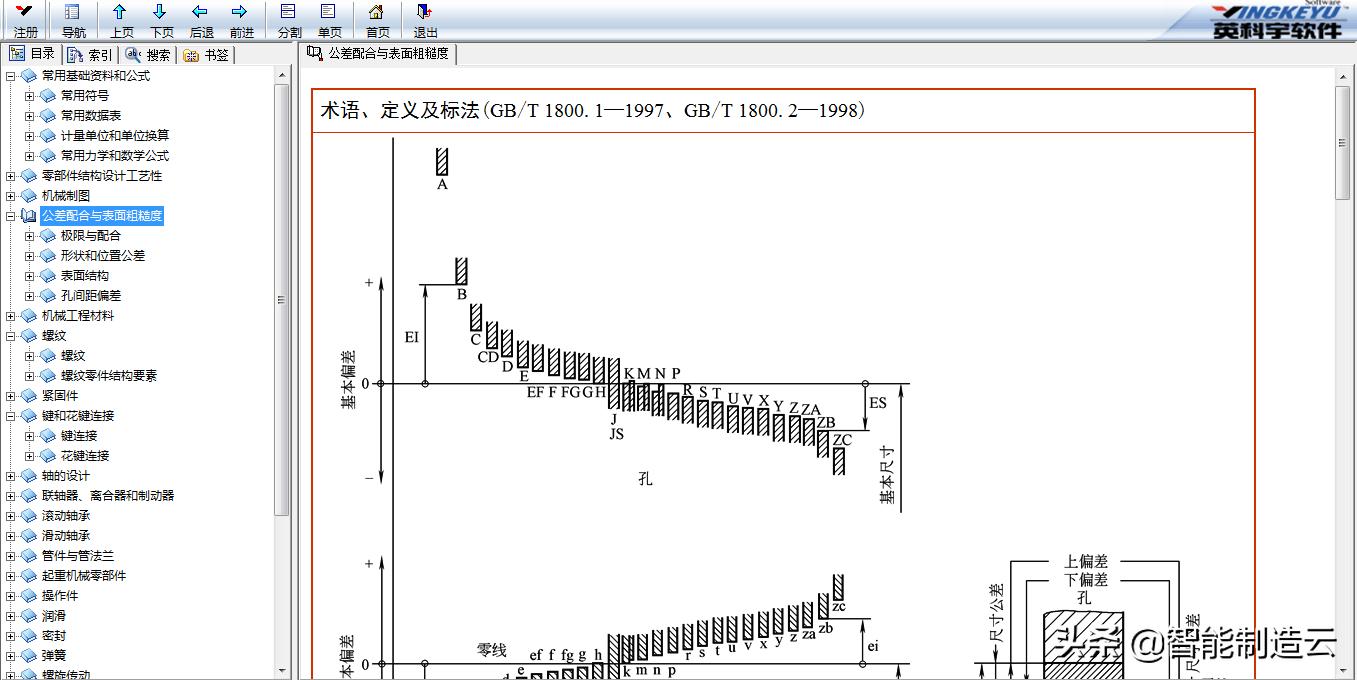Open the 表面结构 topic
This screenshot has height=680, width=1357.
[x=85, y=276]
